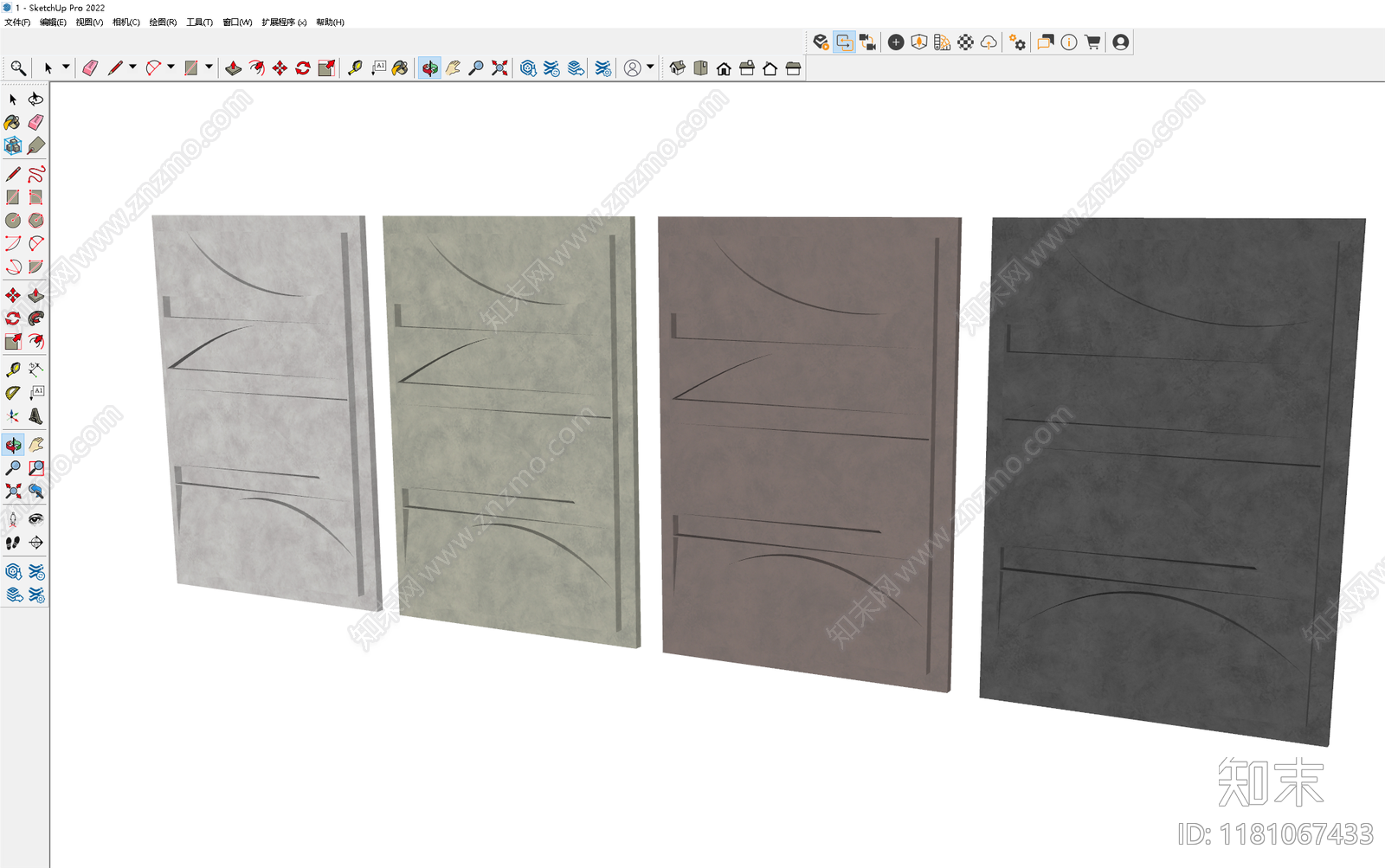Select the Rotate tool in the top toolbar

(303, 68)
